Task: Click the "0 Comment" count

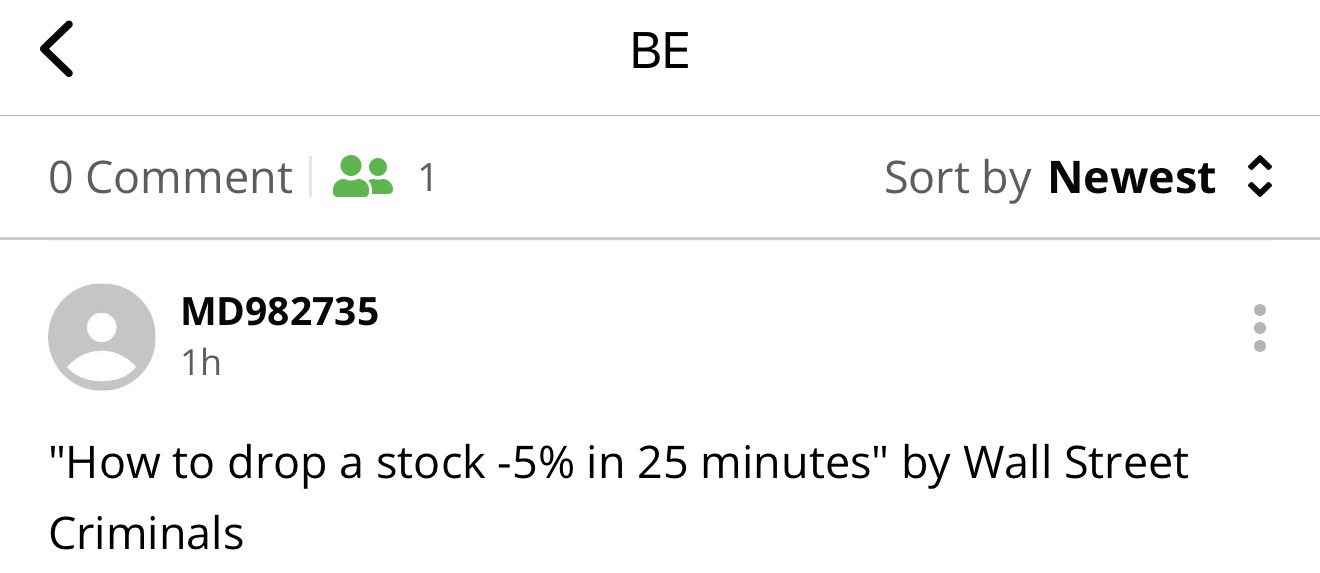Action: [170, 178]
